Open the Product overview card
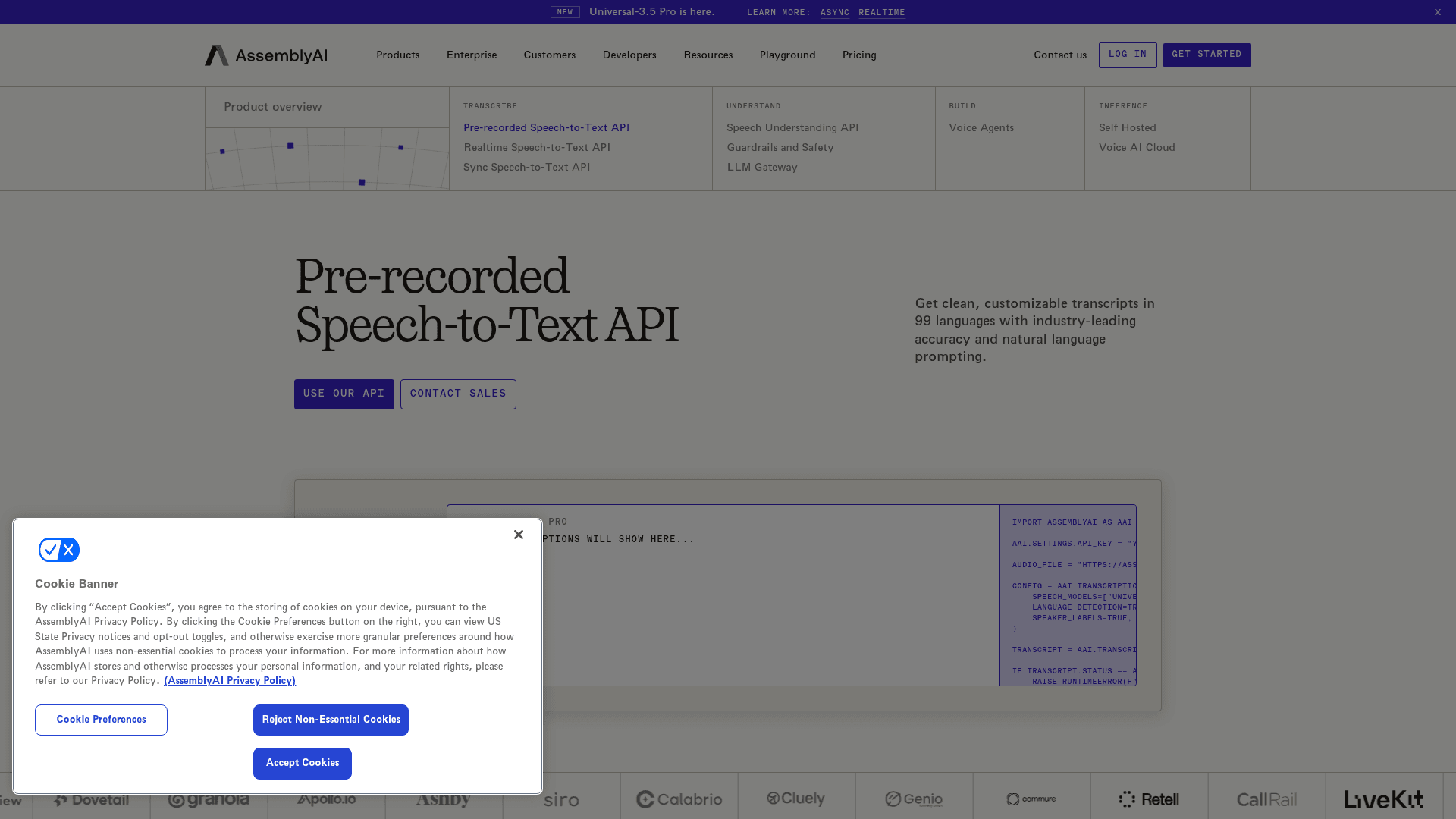Screen dimensions: 1456x819 pyautogui.click(x=327, y=139)
